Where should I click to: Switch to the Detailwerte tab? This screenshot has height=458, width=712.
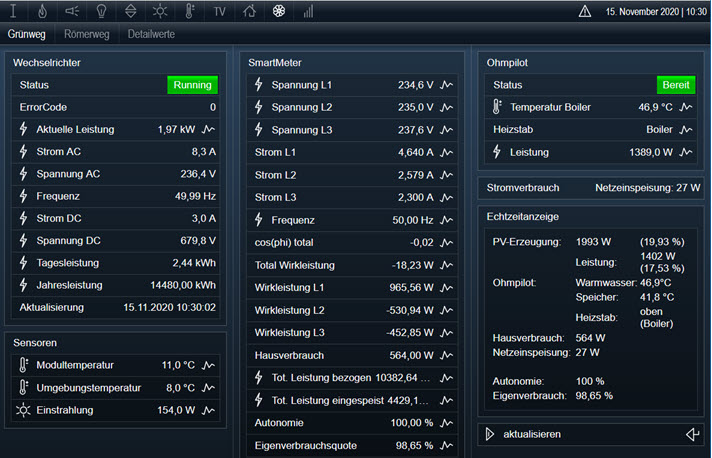point(152,33)
